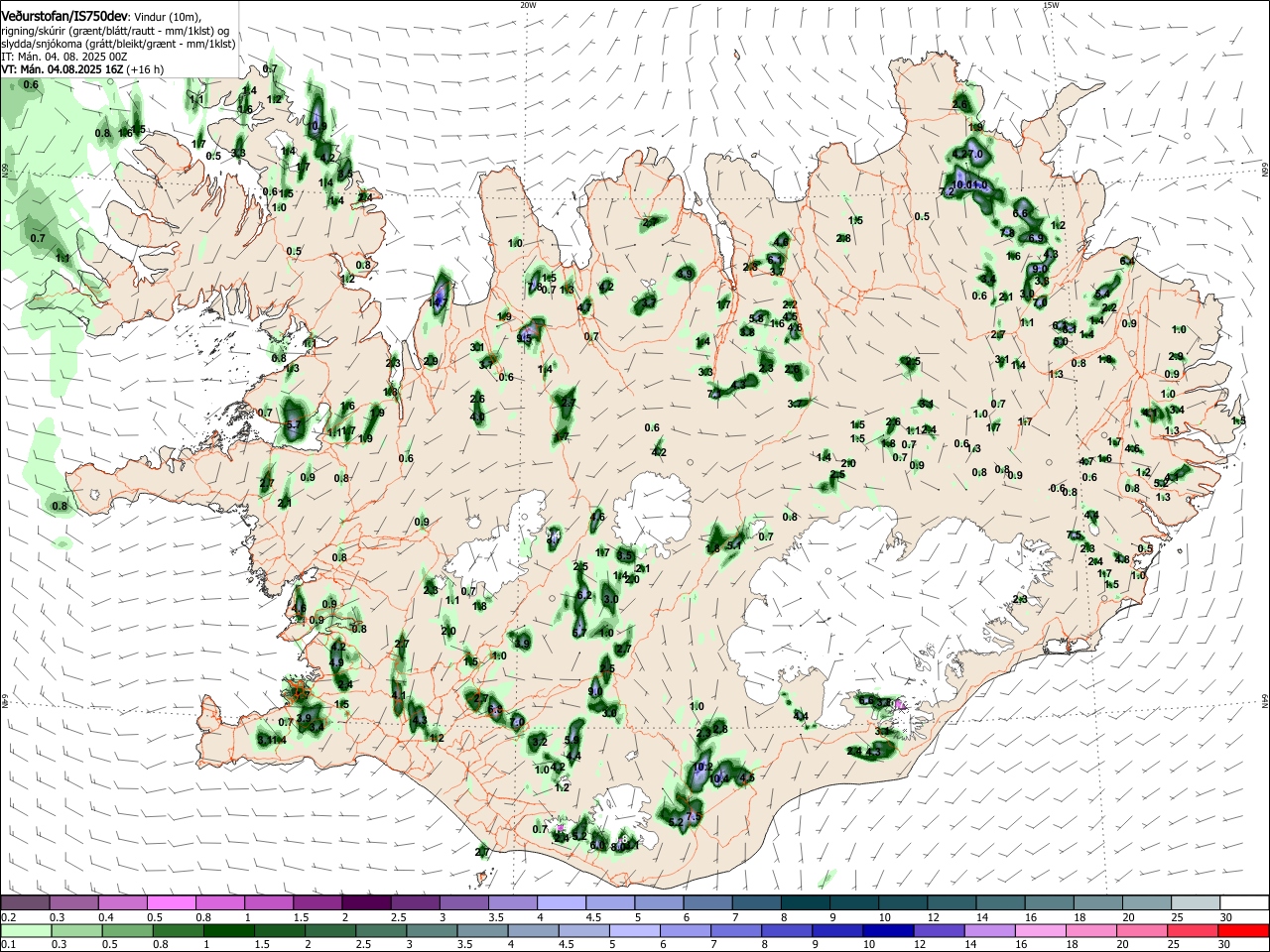Click the '30' label on the top legend row
1270x952 pixels.
coord(1226,917)
